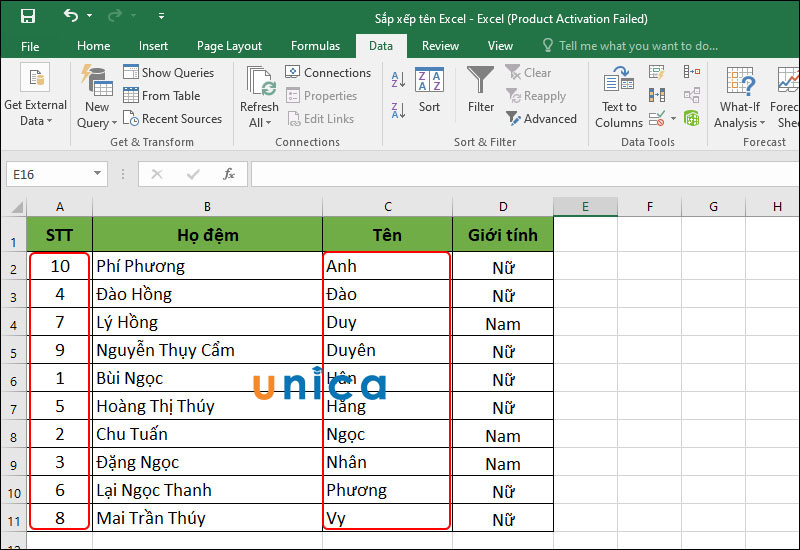Click Remove Duplicates icon
The height and width of the screenshot is (550, 800).
(657, 95)
